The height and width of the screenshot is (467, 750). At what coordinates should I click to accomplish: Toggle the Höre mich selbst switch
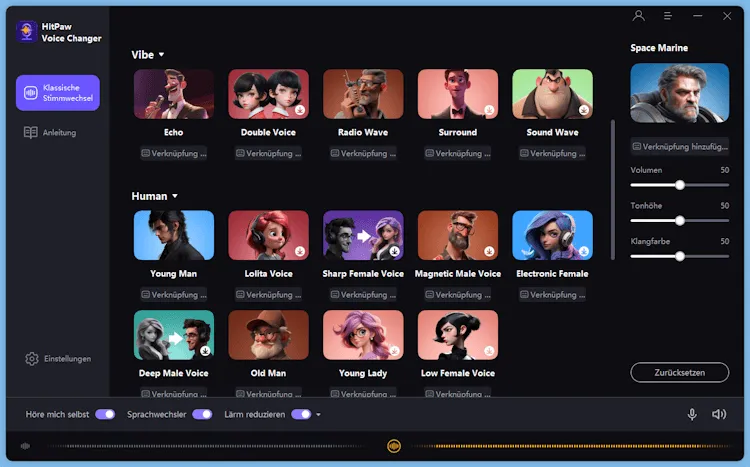[x=105, y=414]
